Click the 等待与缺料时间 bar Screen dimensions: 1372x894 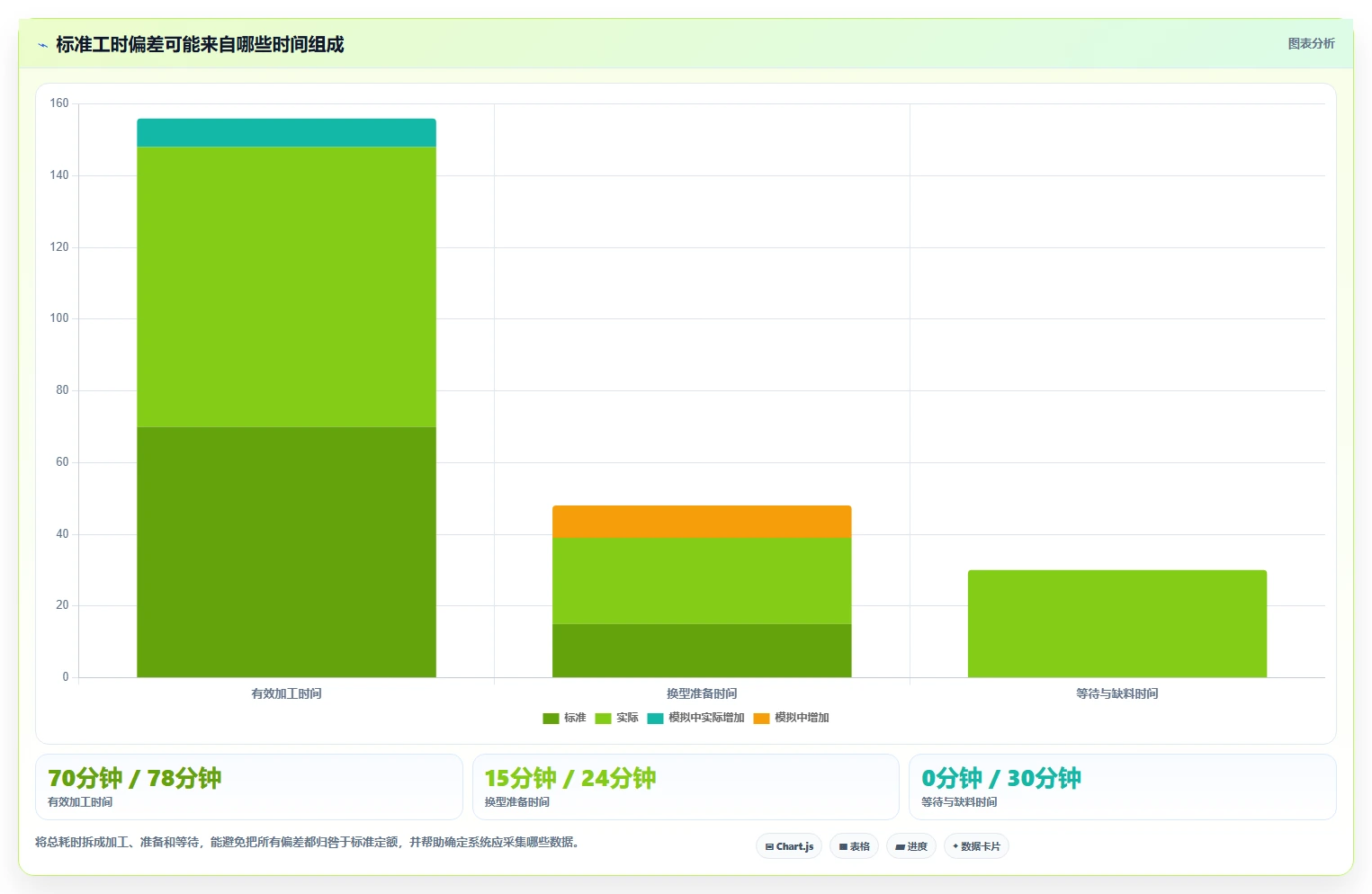point(1117,623)
